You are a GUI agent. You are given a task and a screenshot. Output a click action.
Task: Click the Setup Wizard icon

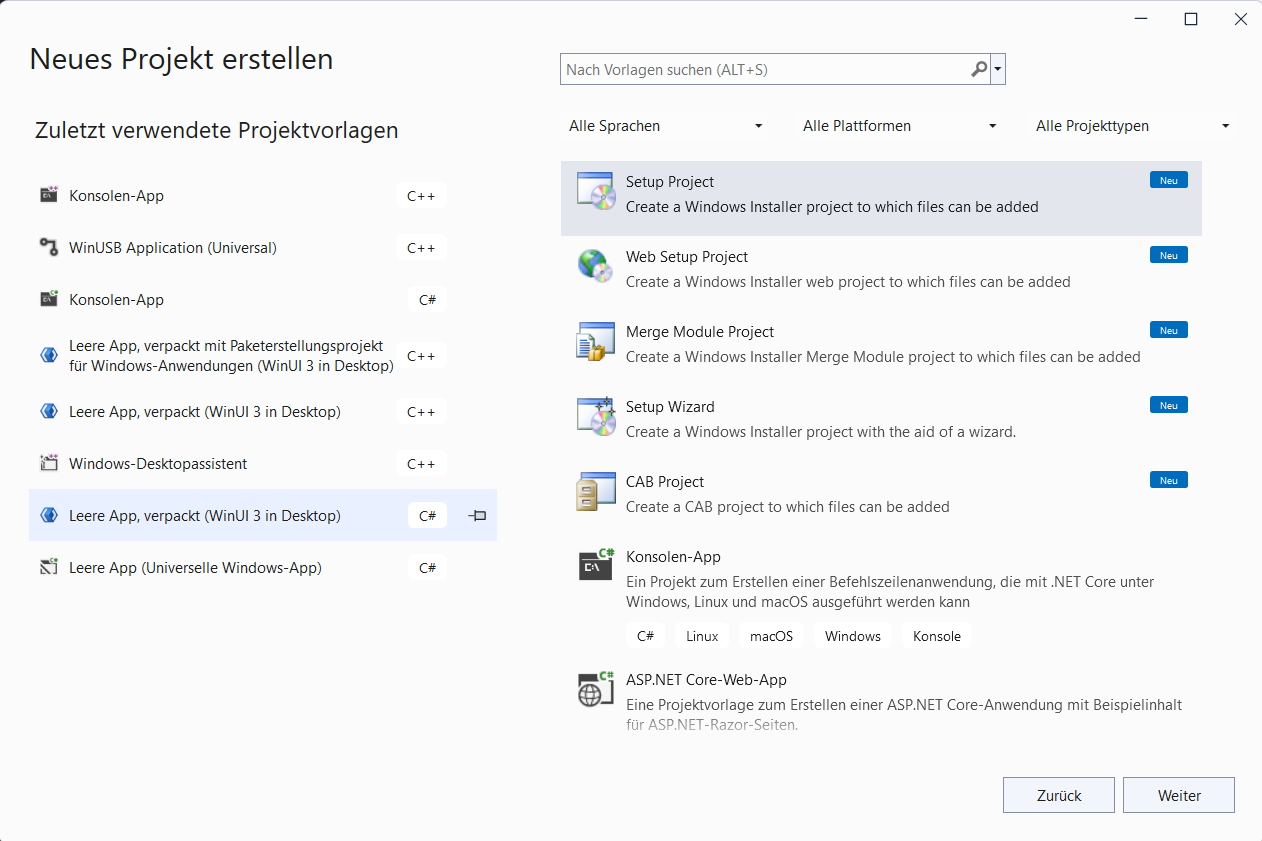pos(596,416)
